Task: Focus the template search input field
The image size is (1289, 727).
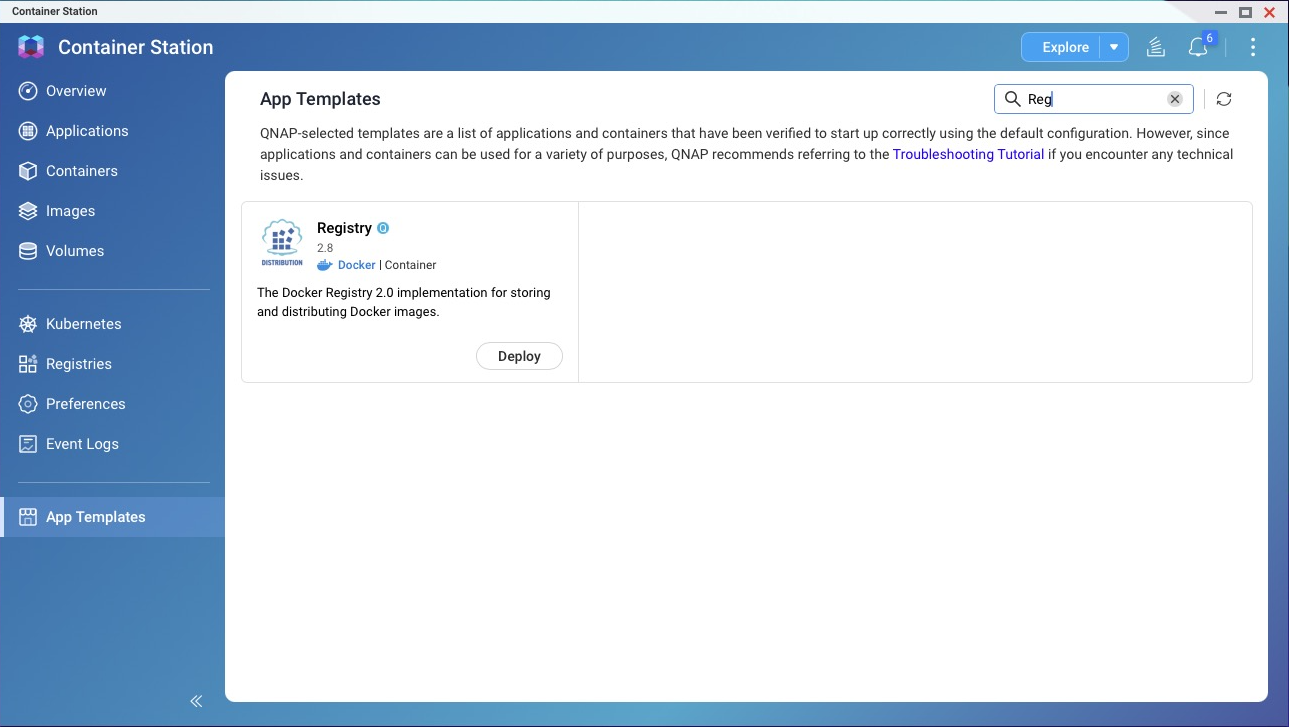Action: 1094,99
